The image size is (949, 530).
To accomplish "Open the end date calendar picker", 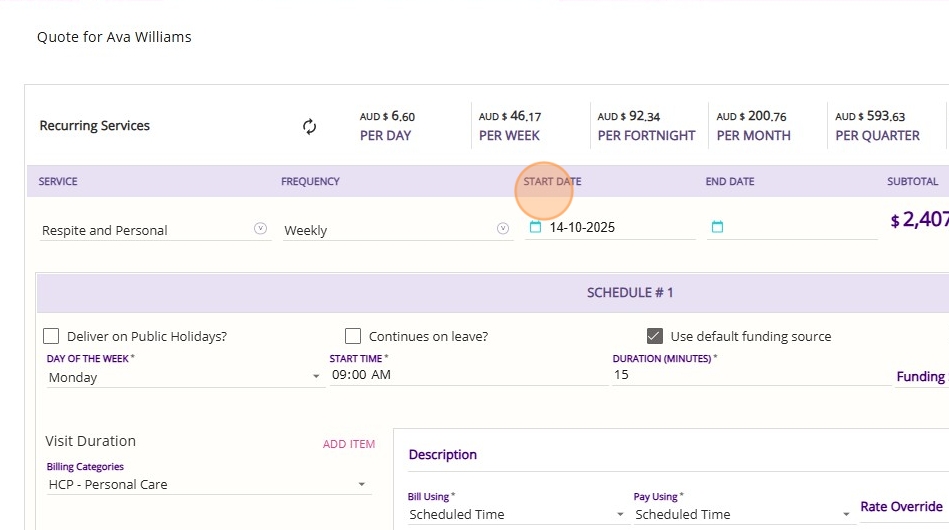I will [x=716, y=227].
